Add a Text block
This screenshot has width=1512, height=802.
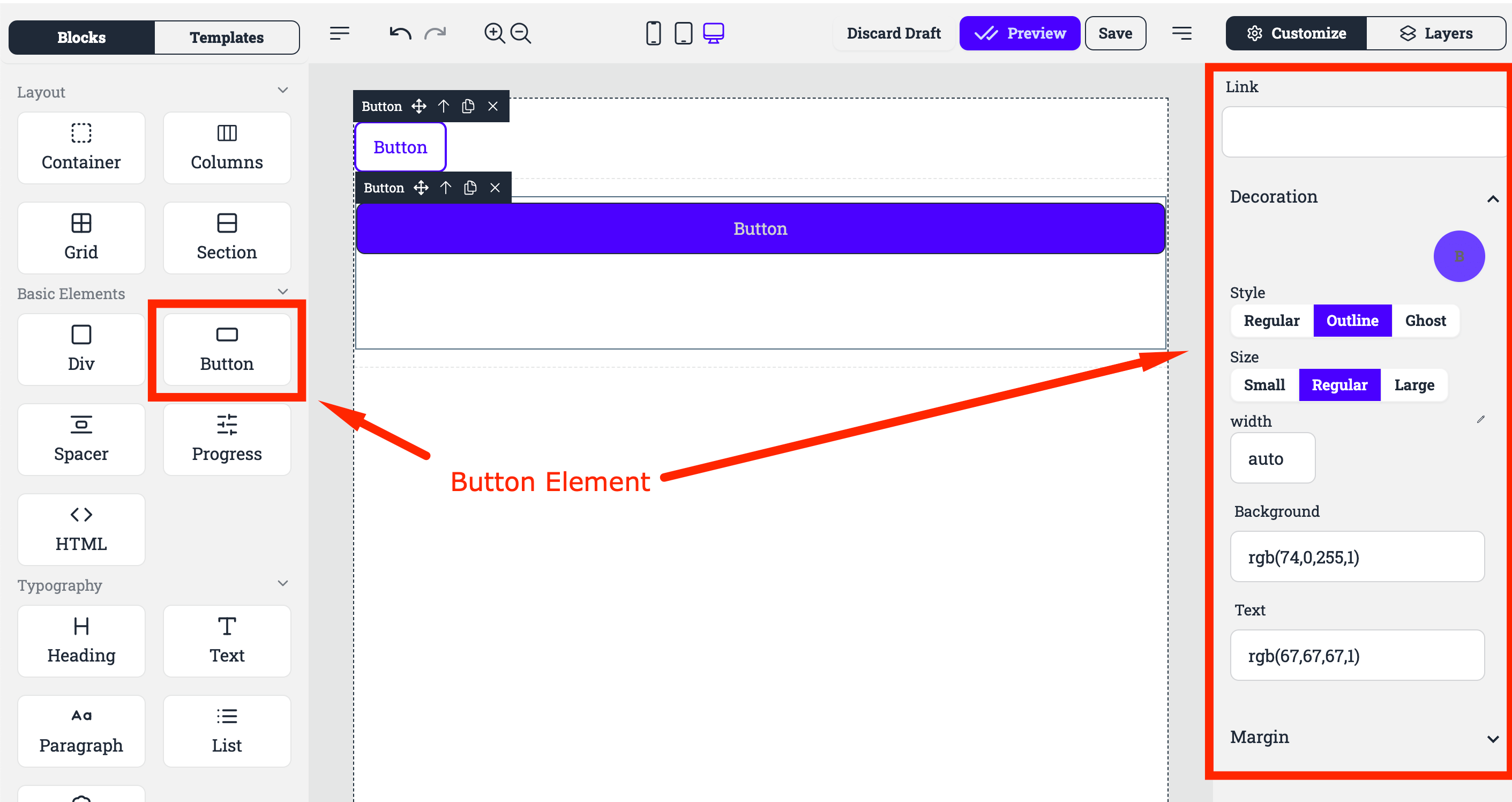(227, 641)
